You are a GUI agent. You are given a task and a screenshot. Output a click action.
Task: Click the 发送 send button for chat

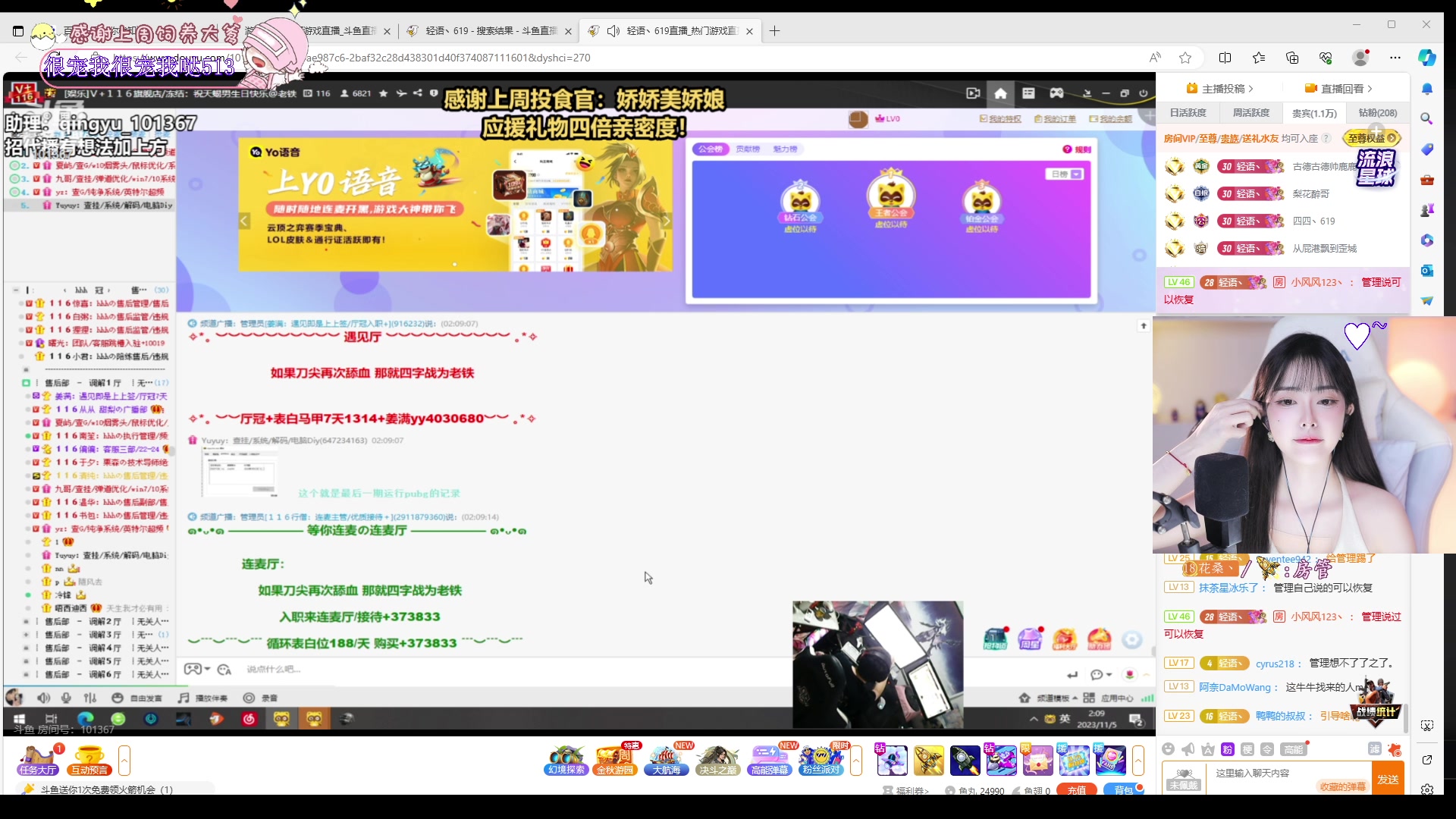pos(1388,779)
